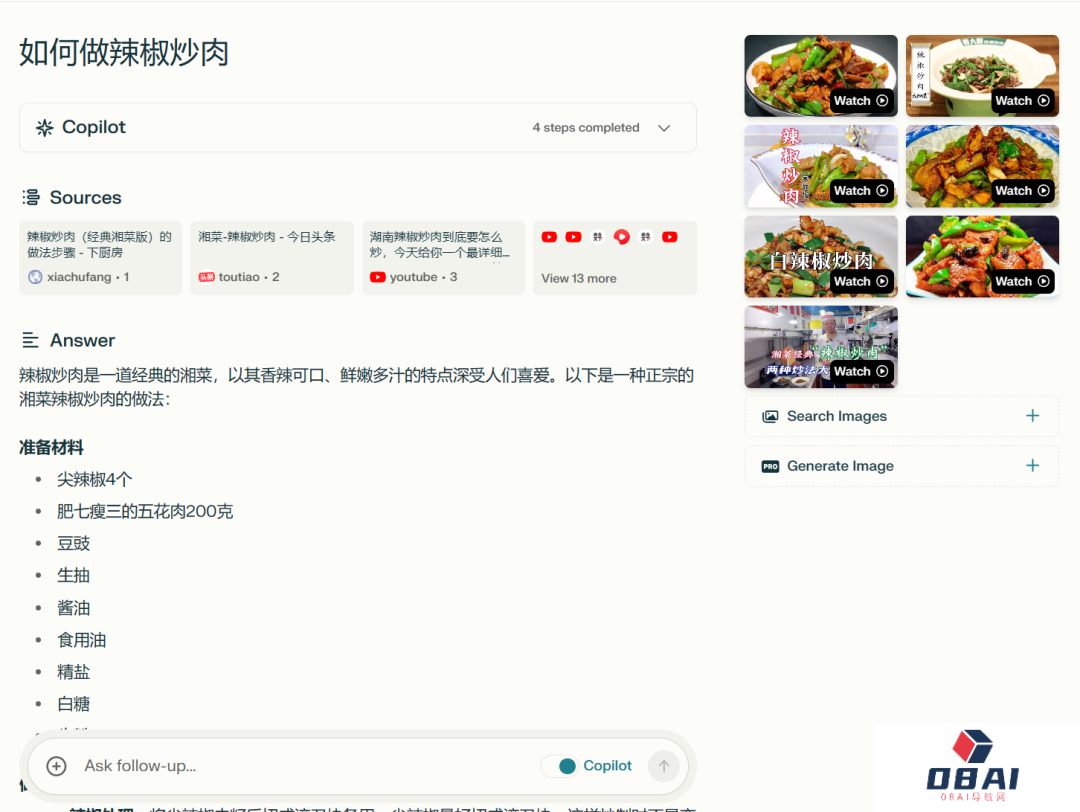This screenshot has width=1080, height=812.
Task: Expand Generate Image with plus icon
Action: (x=1032, y=466)
